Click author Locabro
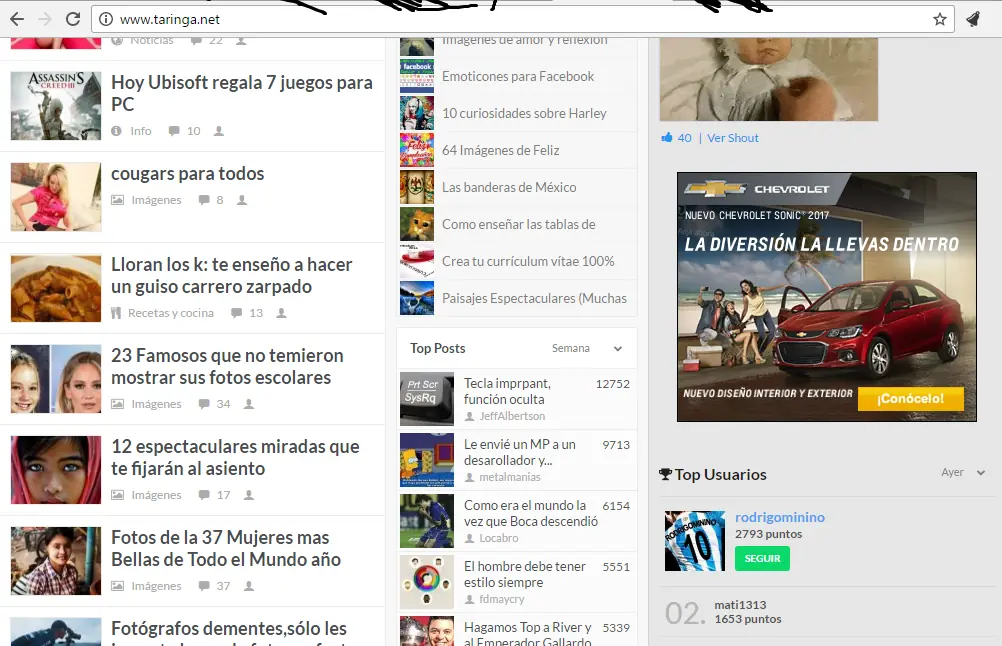This screenshot has width=1002, height=646. click(x=498, y=538)
